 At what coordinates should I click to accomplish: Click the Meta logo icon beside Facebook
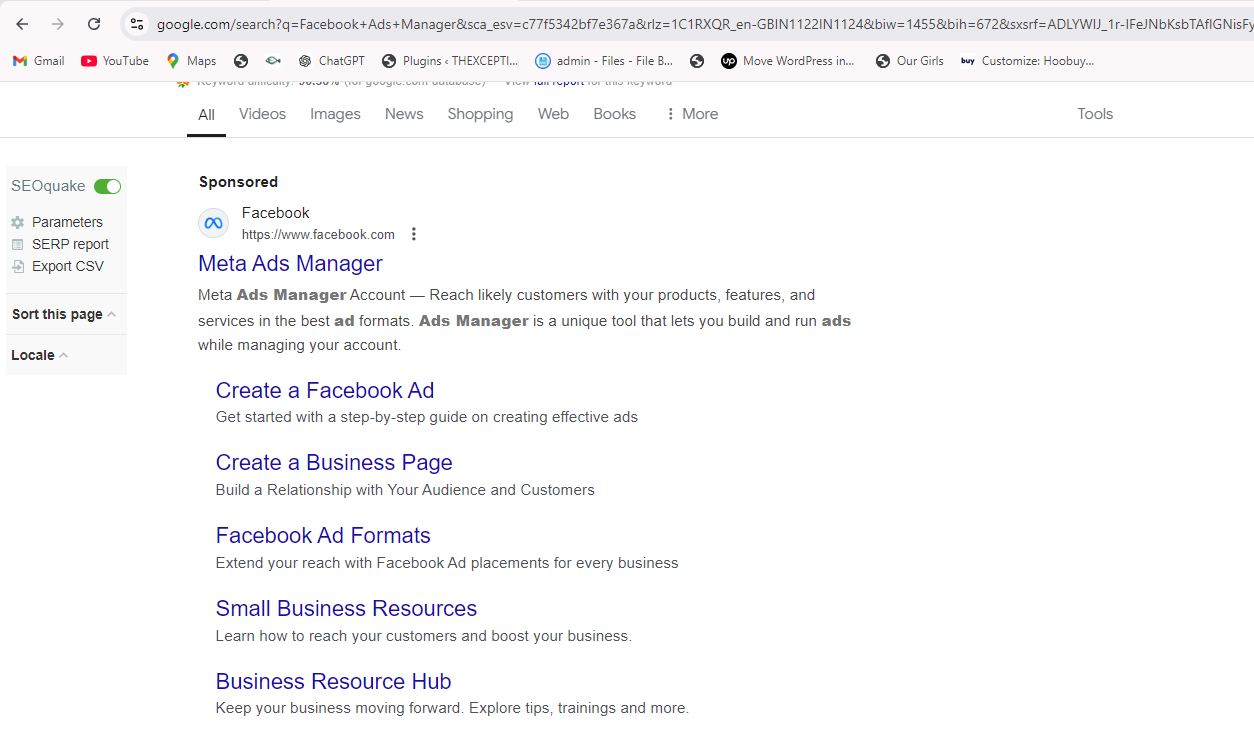coord(213,223)
